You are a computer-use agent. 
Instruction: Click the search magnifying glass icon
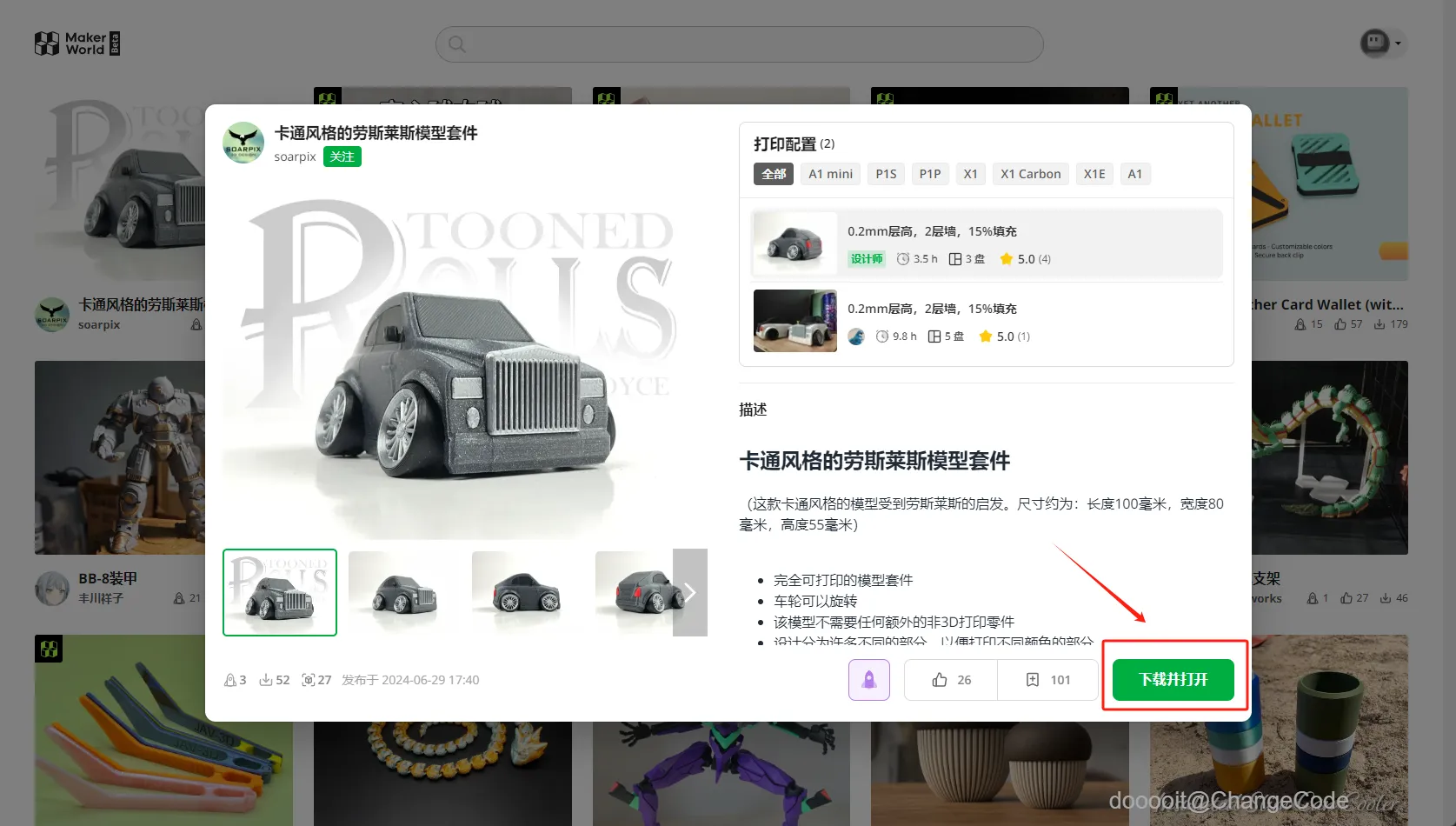click(x=456, y=43)
